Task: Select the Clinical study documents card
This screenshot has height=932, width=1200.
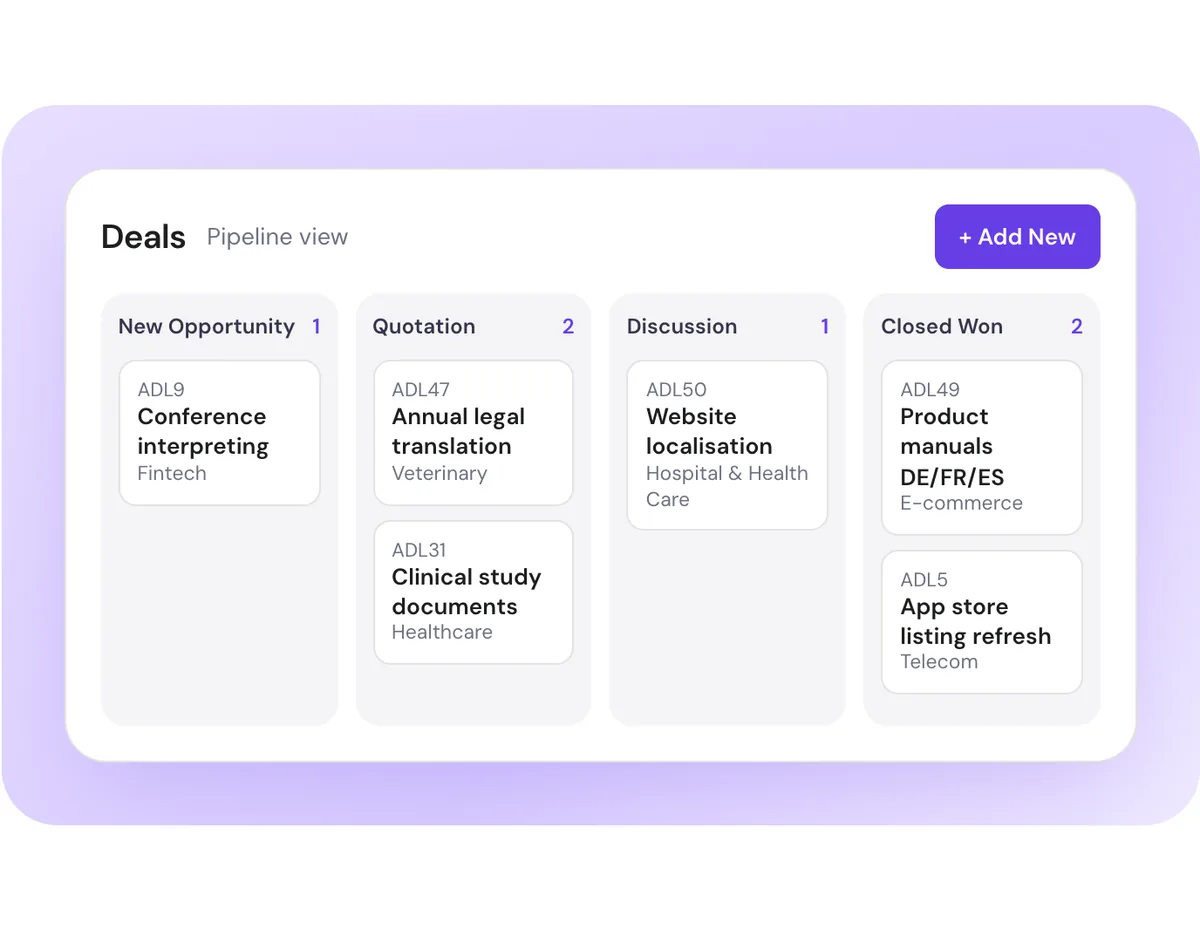Action: pos(474,592)
